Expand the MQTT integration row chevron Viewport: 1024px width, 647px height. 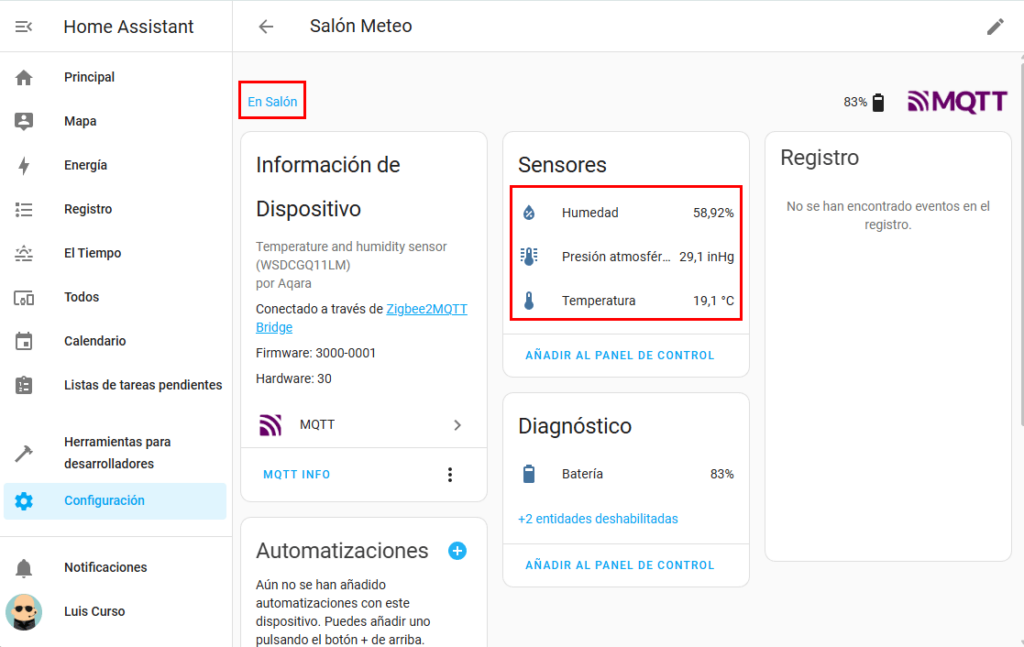tap(457, 425)
